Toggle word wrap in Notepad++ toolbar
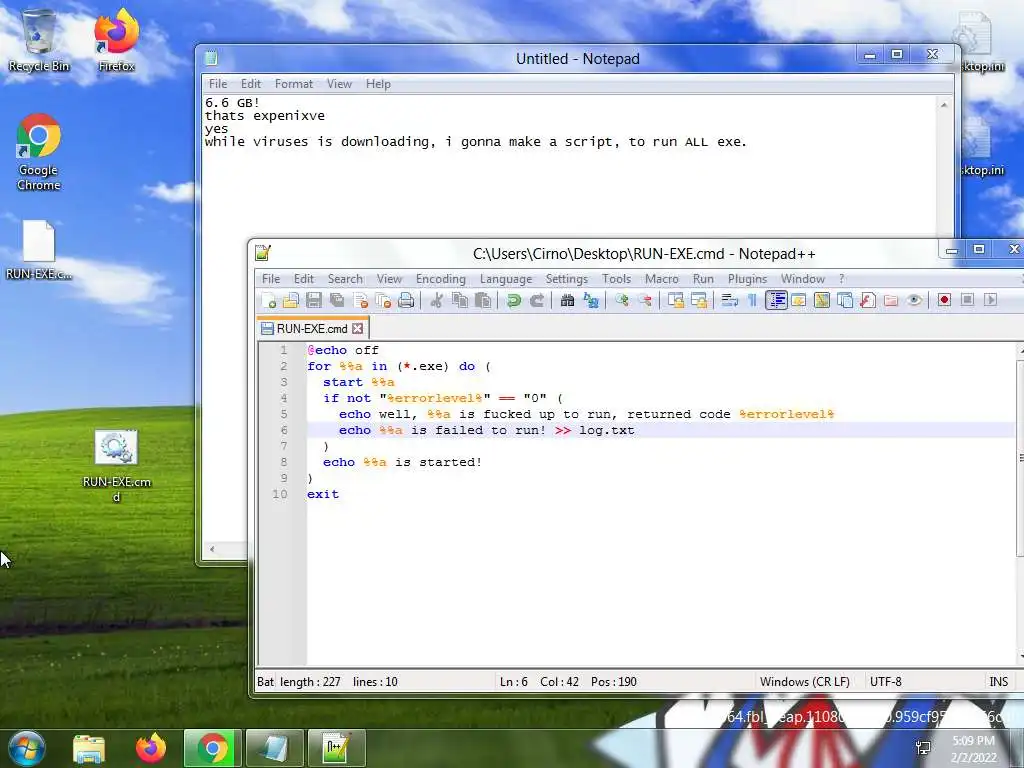 [x=729, y=300]
